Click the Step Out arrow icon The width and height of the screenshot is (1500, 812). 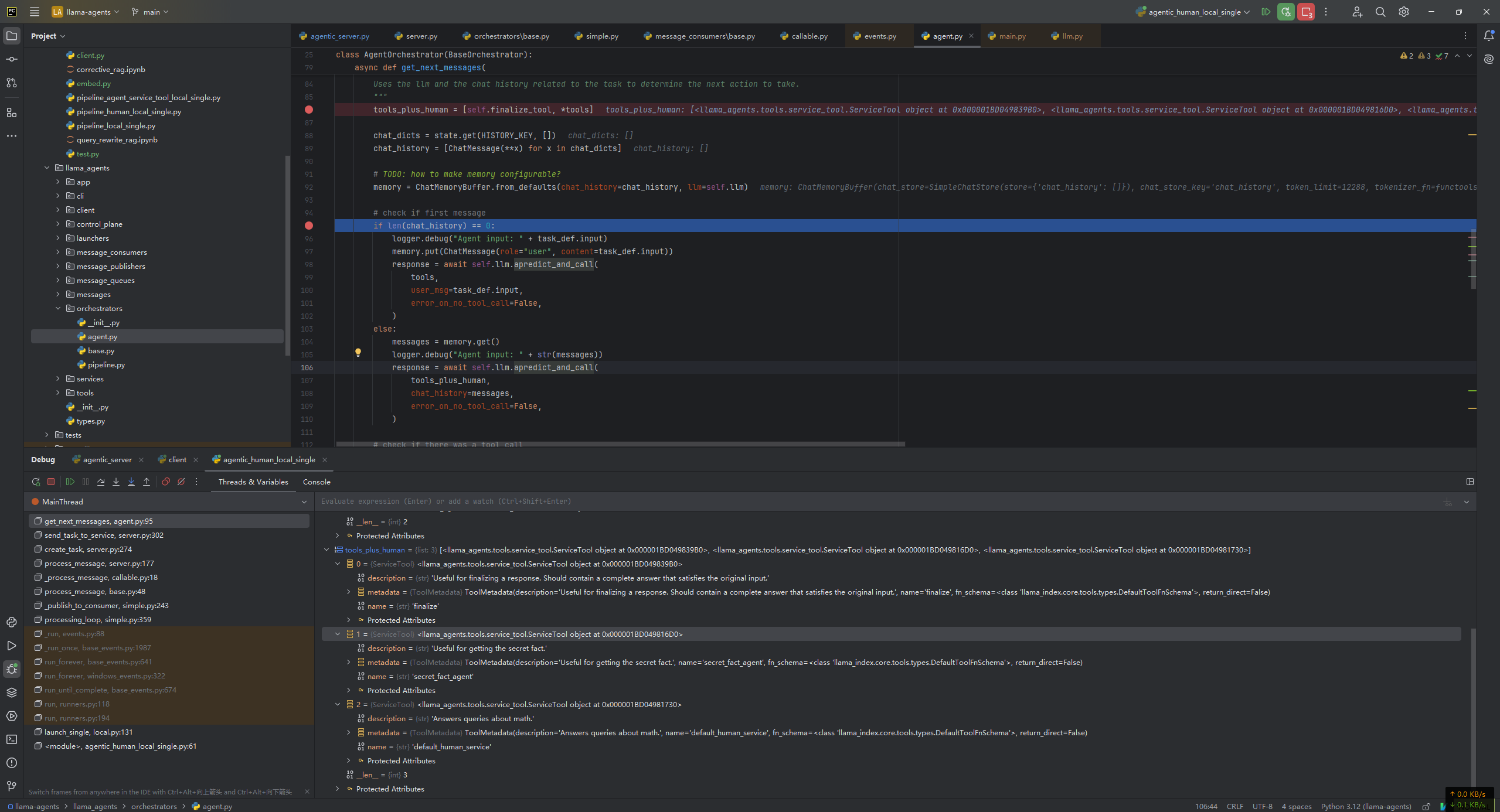[147, 482]
